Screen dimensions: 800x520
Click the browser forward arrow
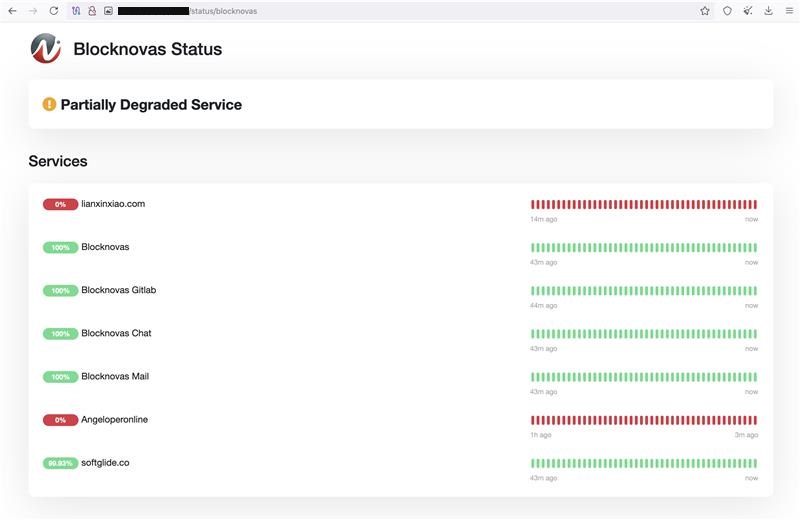coord(32,11)
